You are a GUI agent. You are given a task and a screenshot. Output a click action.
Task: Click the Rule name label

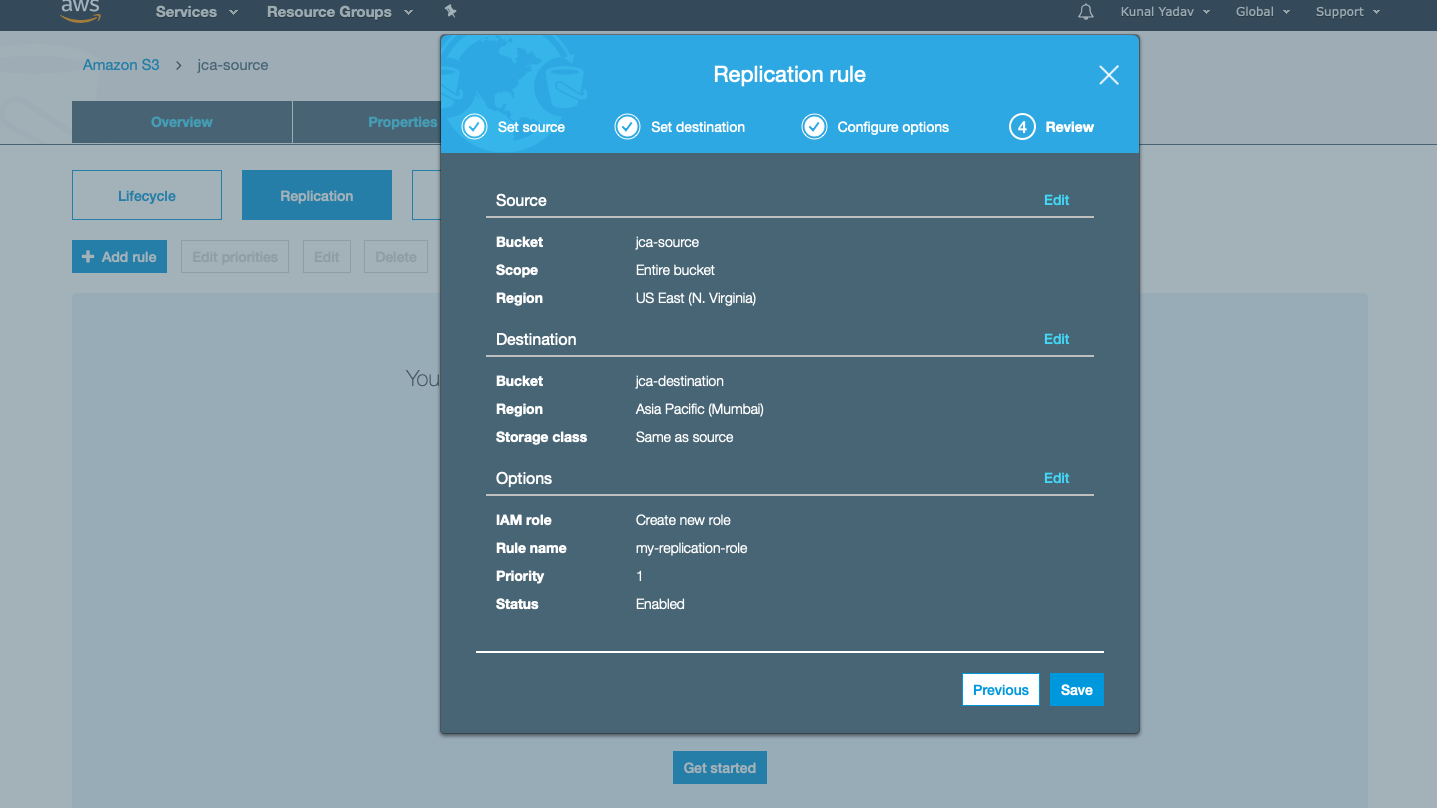pyautogui.click(x=531, y=548)
